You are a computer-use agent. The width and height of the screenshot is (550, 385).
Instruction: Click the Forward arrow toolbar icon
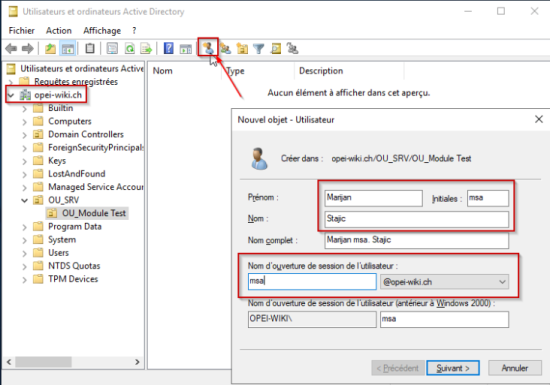point(28,48)
